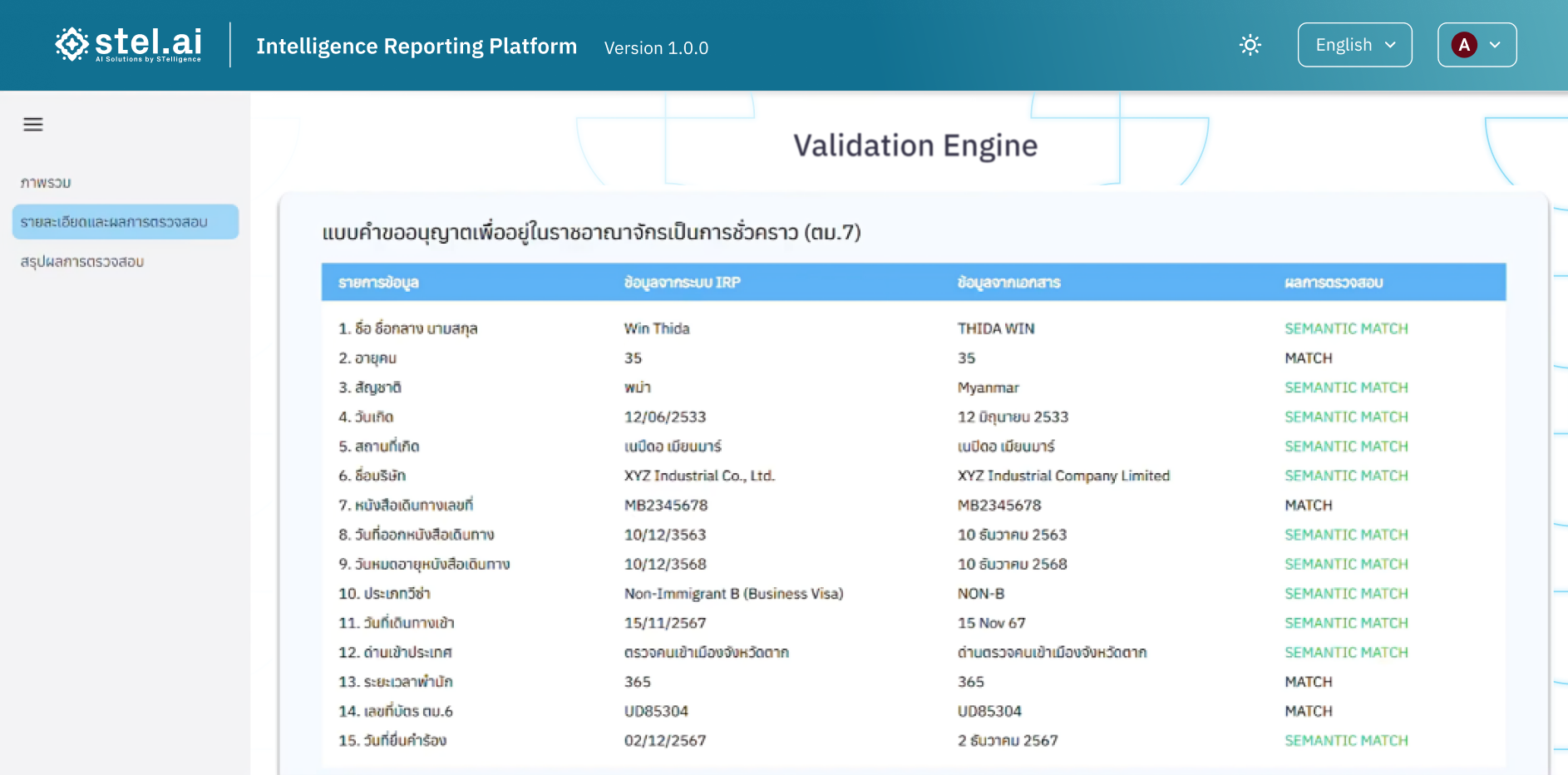
Task: Click the red user avatar A
Action: click(x=1464, y=45)
